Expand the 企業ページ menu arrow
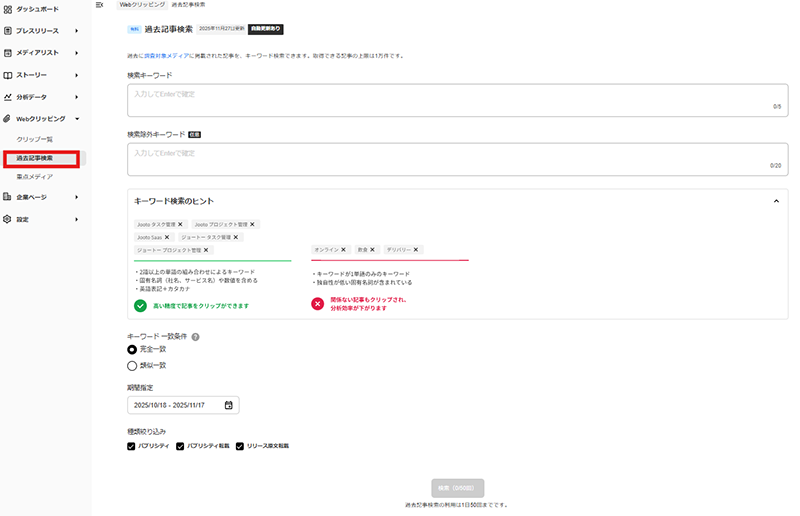The image size is (800, 516). (77, 197)
